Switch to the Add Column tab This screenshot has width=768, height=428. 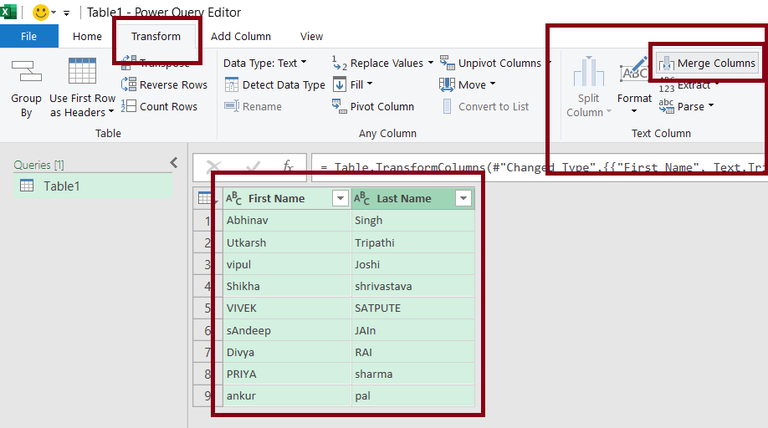tap(240, 36)
